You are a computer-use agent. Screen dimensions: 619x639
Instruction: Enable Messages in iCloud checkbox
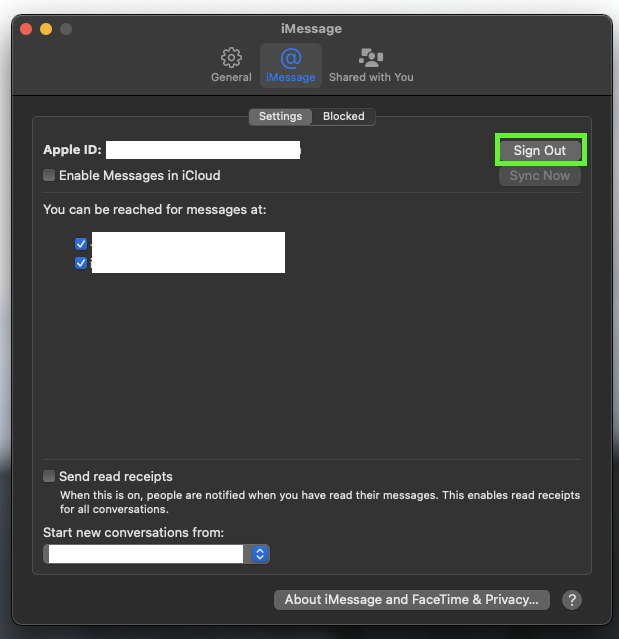coord(49,176)
